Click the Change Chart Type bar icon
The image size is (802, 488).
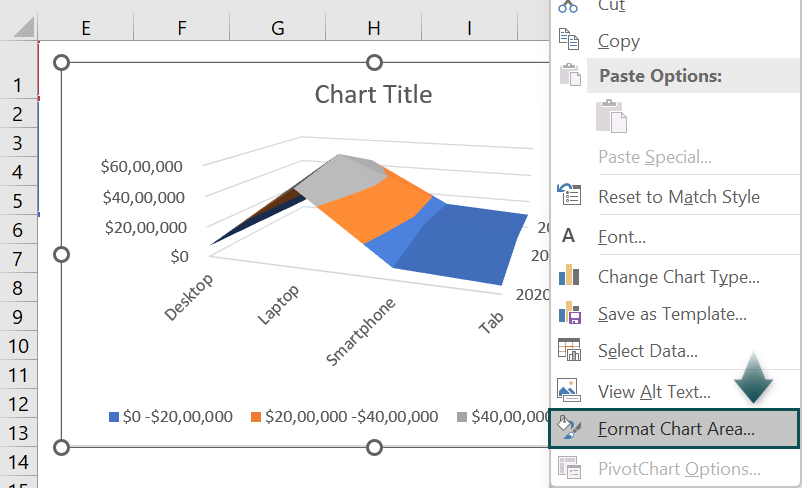click(x=569, y=275)
